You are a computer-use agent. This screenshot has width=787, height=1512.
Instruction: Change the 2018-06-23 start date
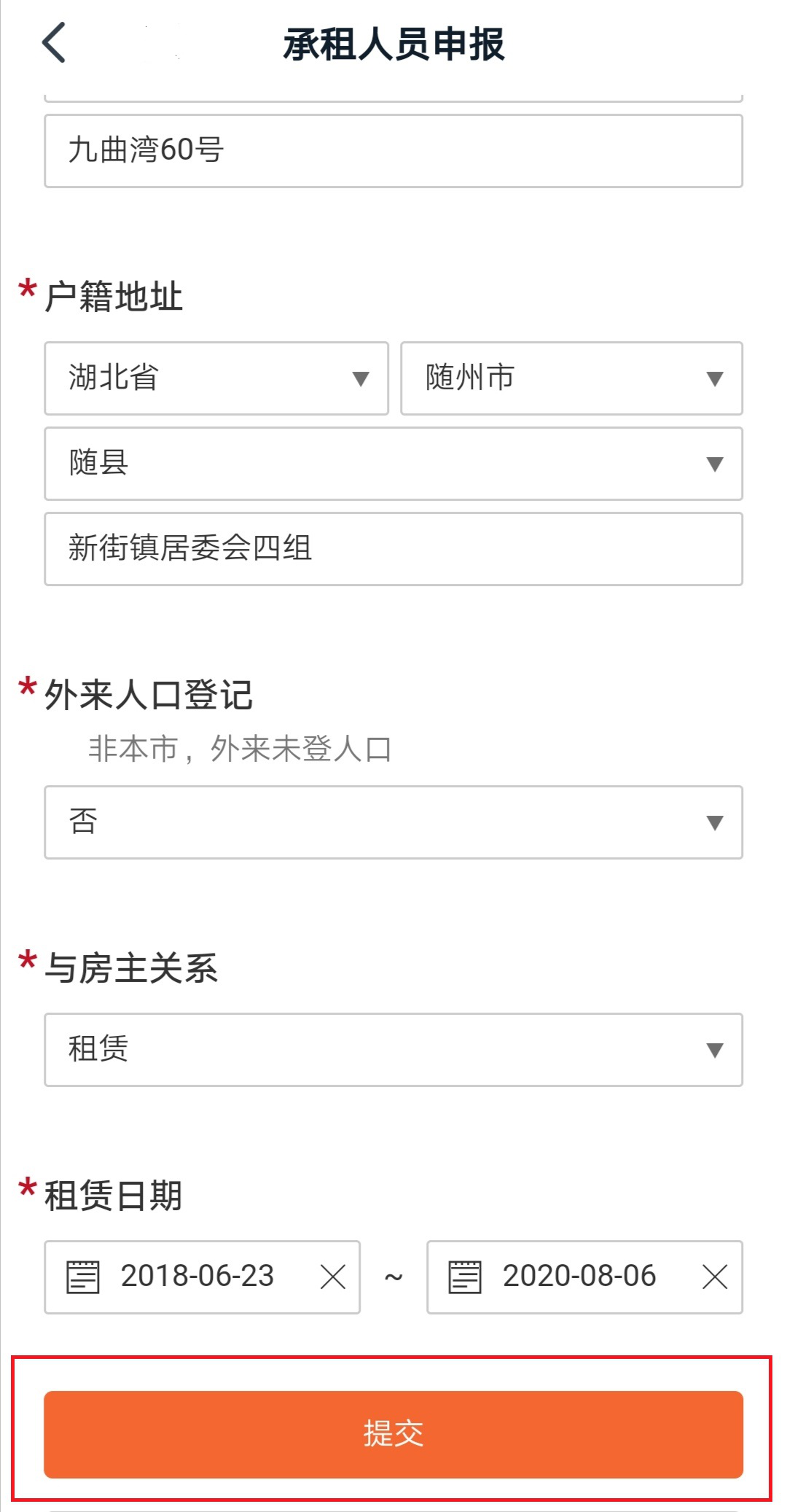coord(197,1277)
